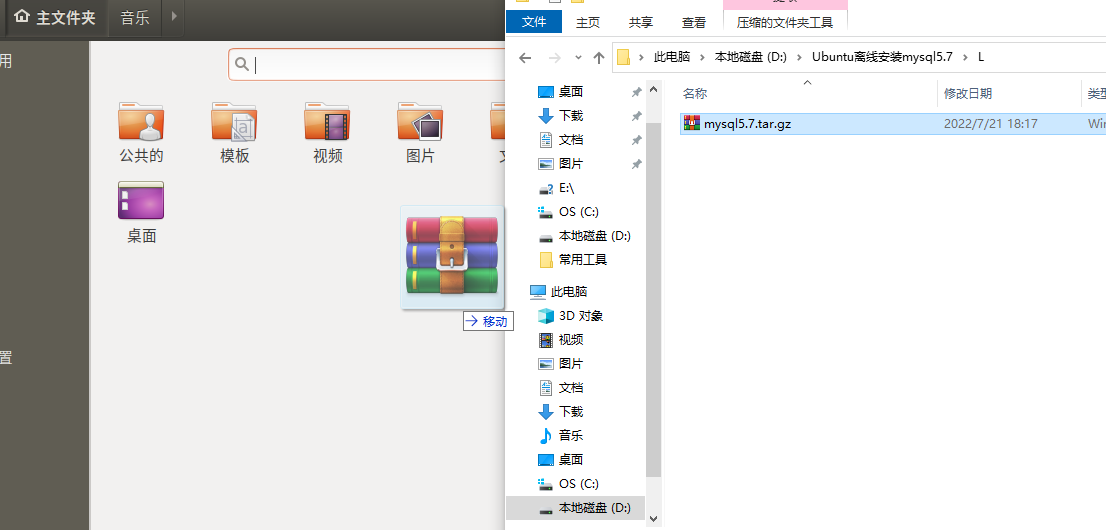This screenshot has width=1106, height=530.
Task: Open 文档 listed under 此电脑
Action: (x=571, y=387)
